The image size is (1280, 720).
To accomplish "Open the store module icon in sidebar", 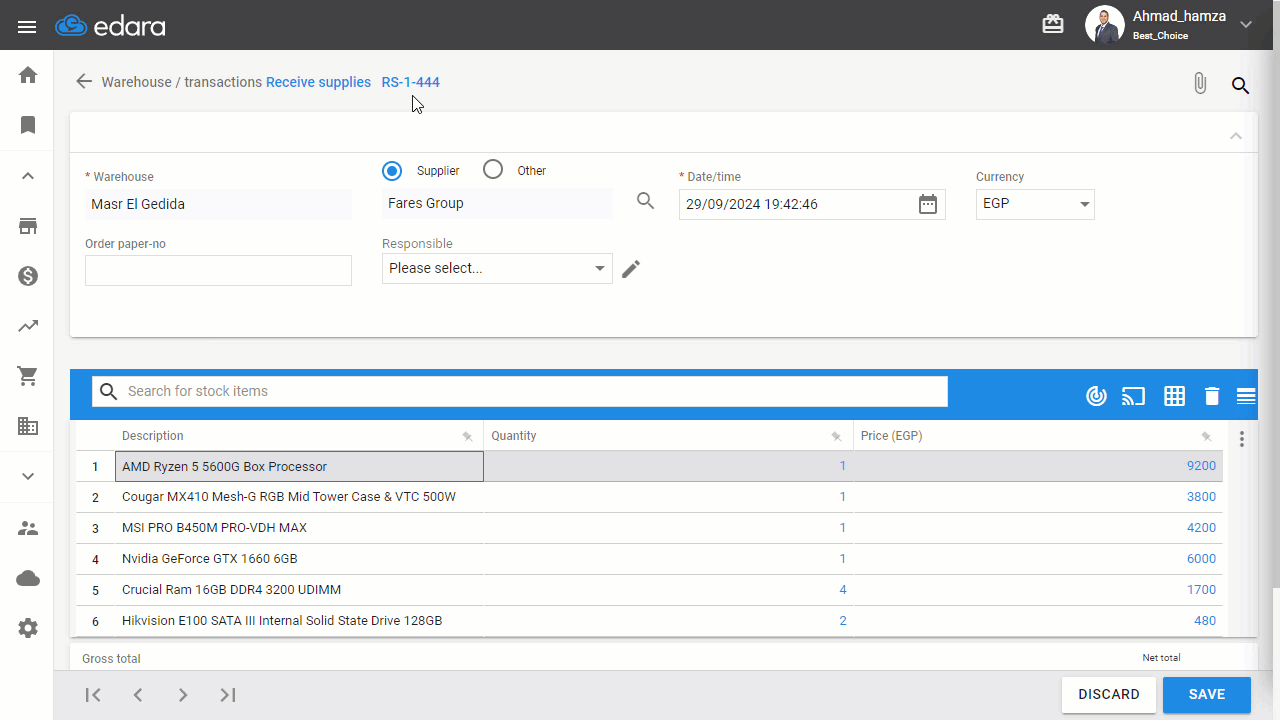I will 28,226.
